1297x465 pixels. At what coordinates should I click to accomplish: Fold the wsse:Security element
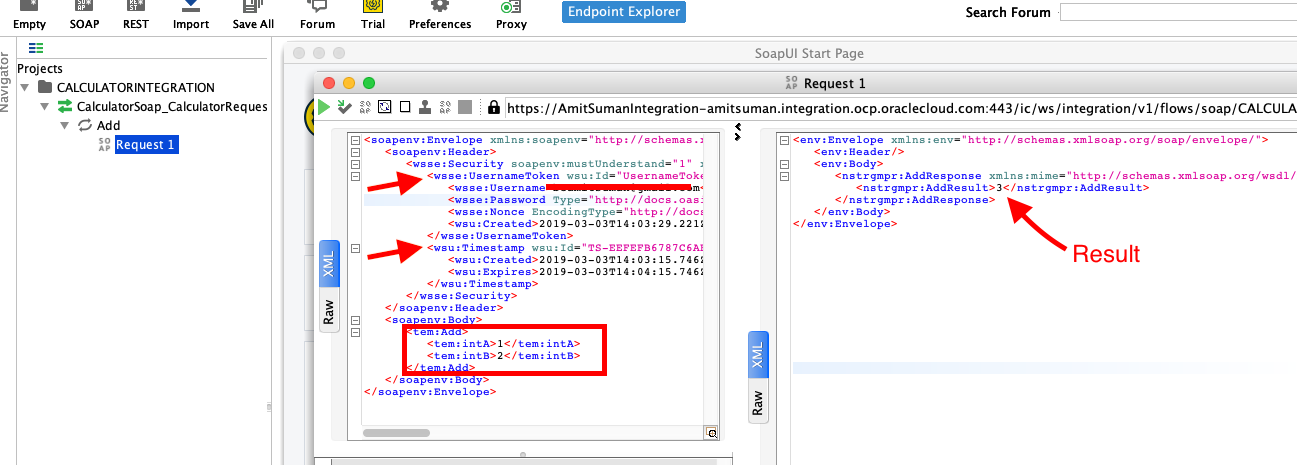click(x=356, y=163)
